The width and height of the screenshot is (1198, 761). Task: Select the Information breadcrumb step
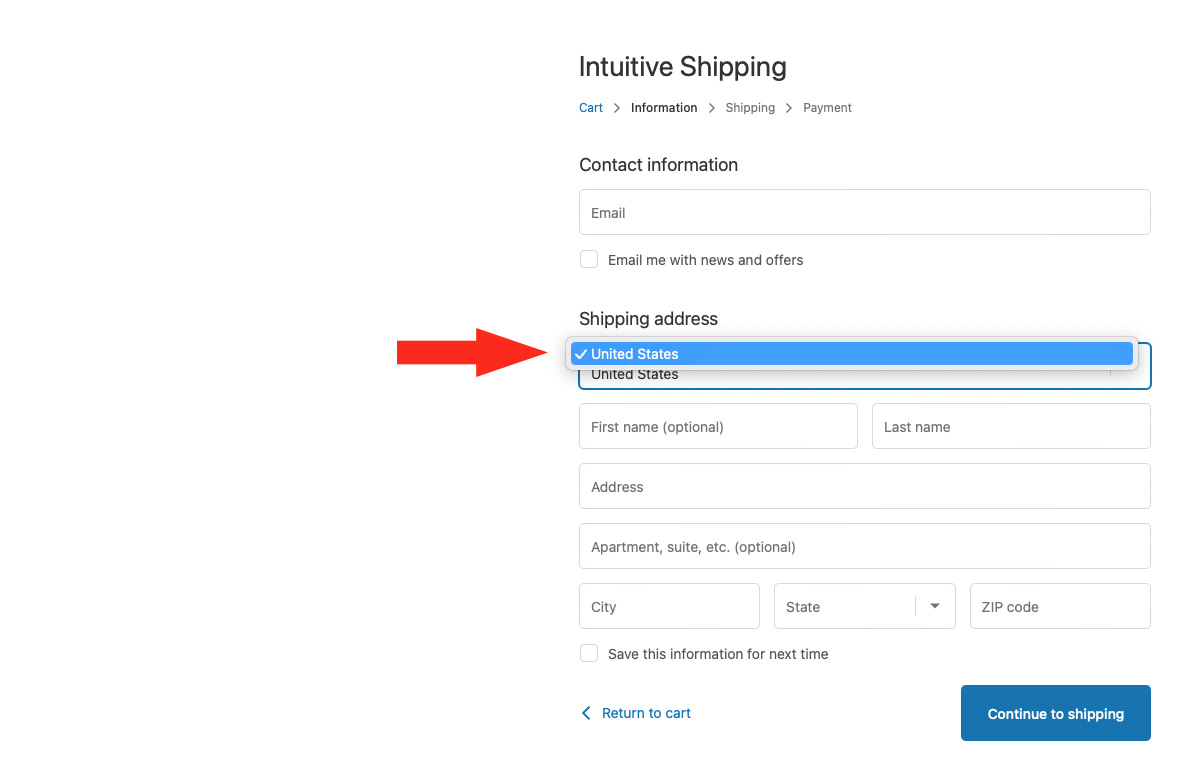[x=664, y=108]
